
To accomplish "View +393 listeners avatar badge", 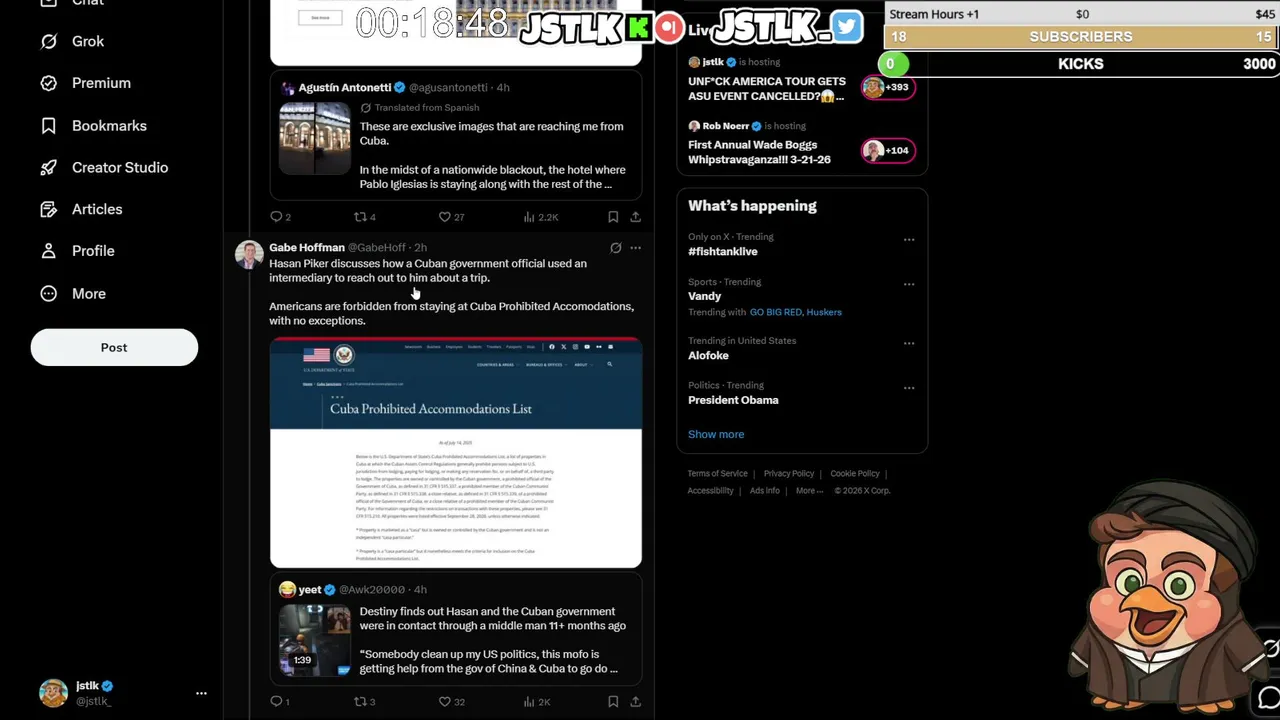I will pyautogui.click(x=888, y=87).
